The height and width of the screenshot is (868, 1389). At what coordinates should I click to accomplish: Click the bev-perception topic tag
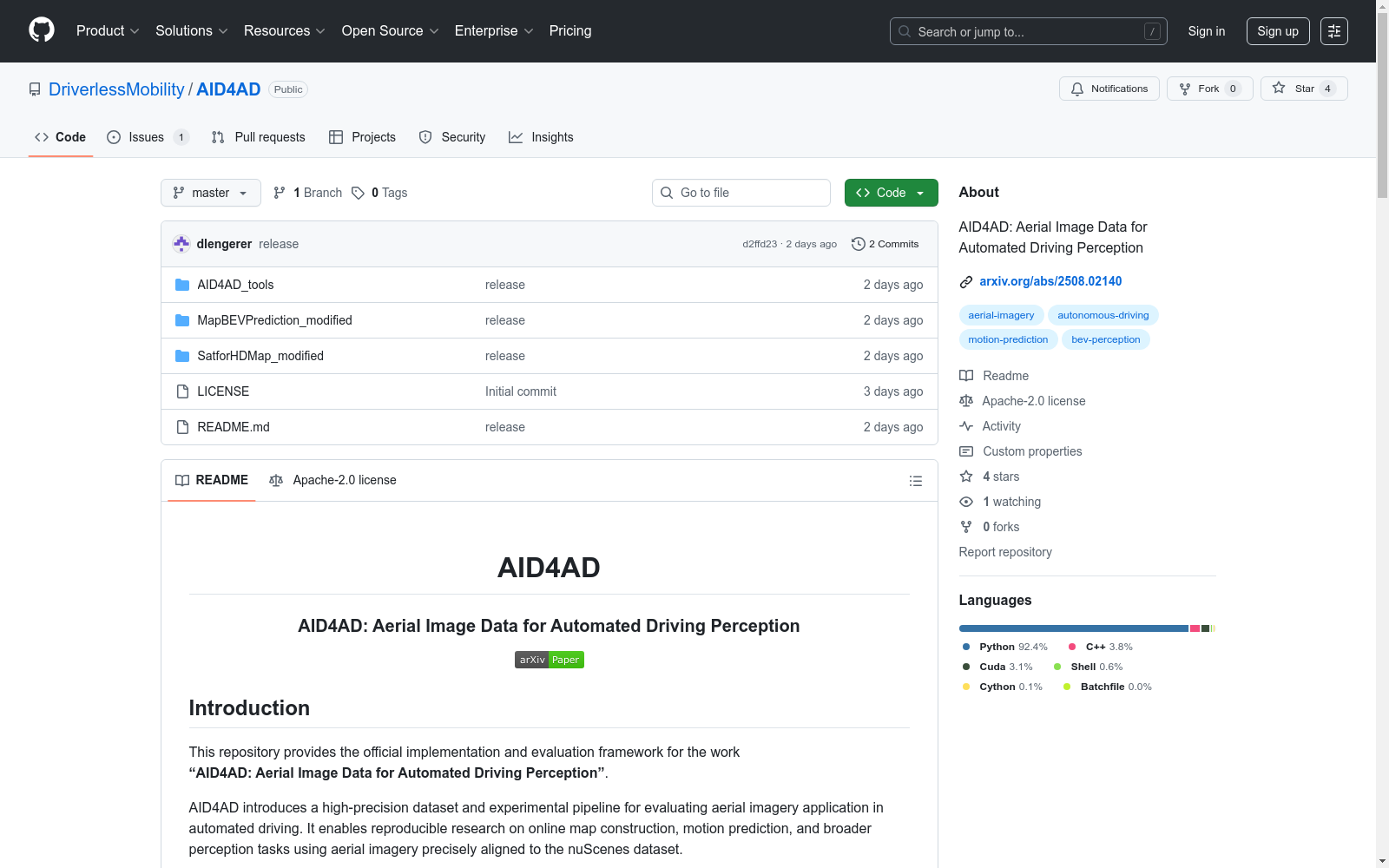[x=1105, y=339]
